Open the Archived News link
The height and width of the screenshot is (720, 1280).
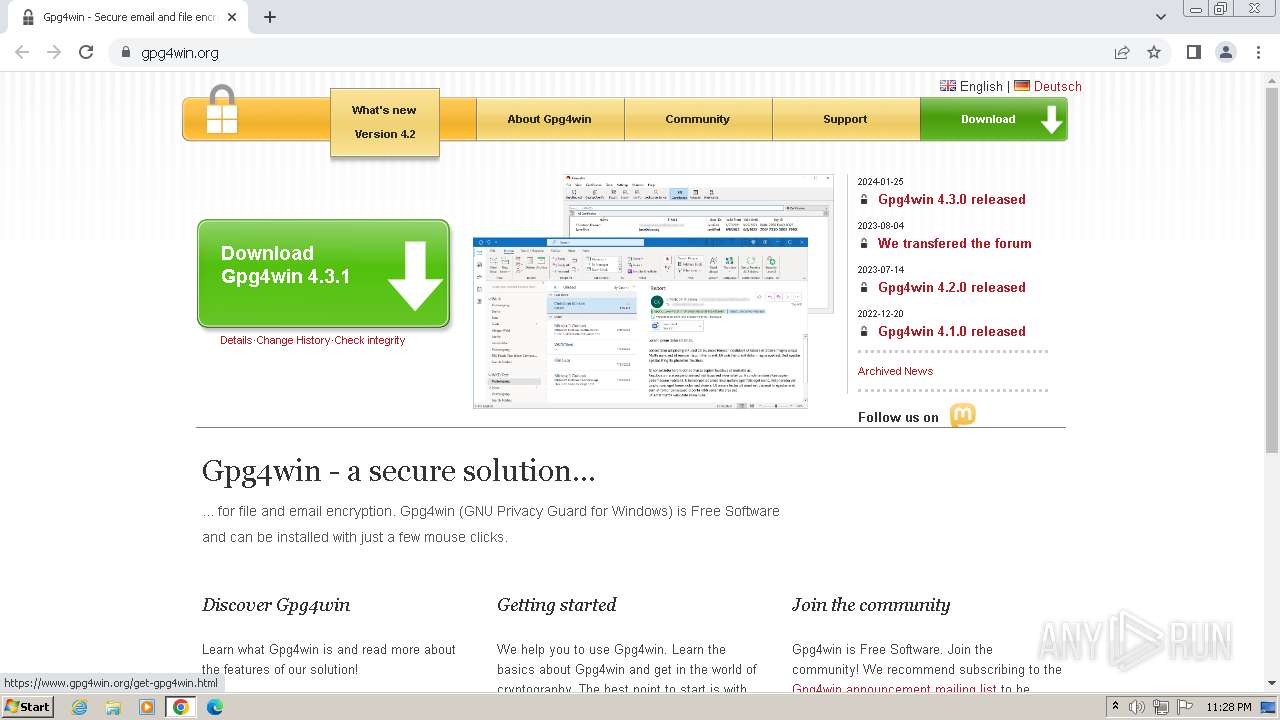tap(895, 371)
